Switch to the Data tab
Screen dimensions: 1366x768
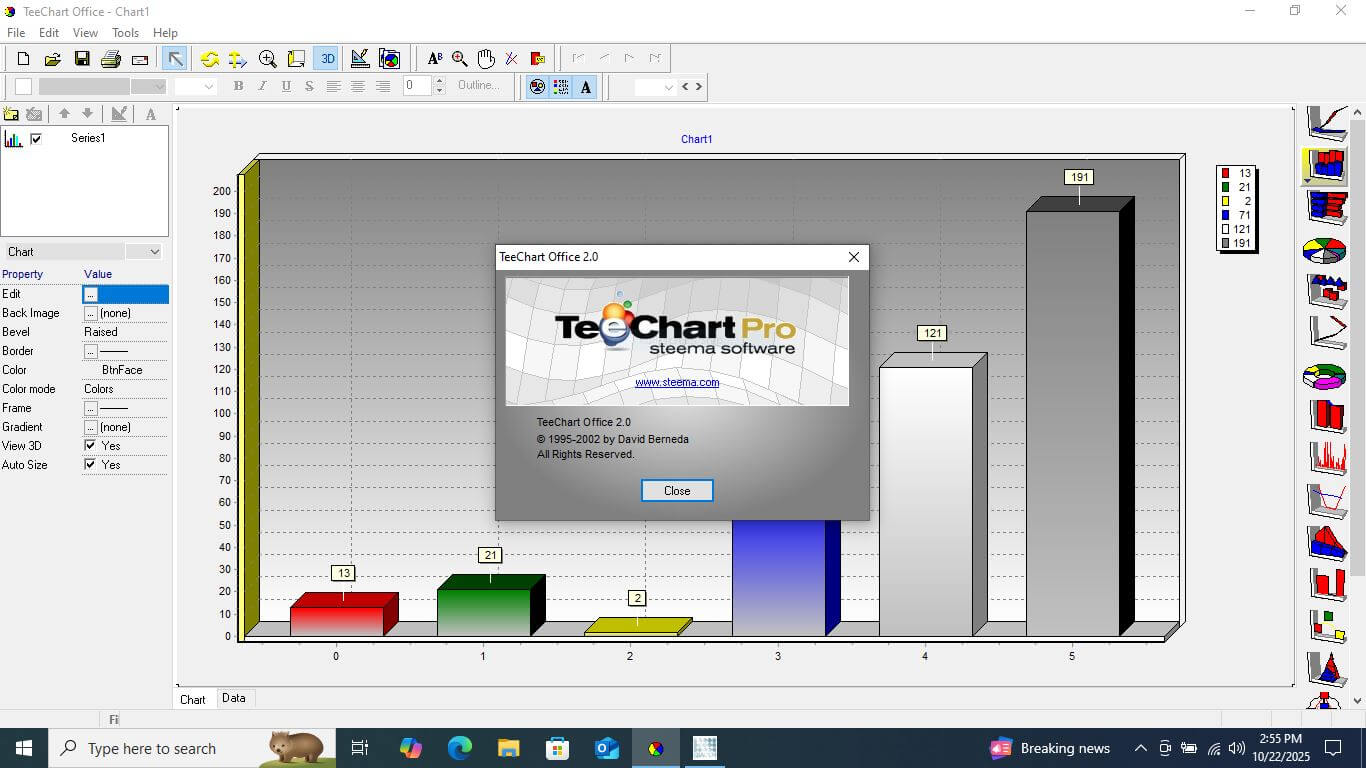(x=234, y=698)
